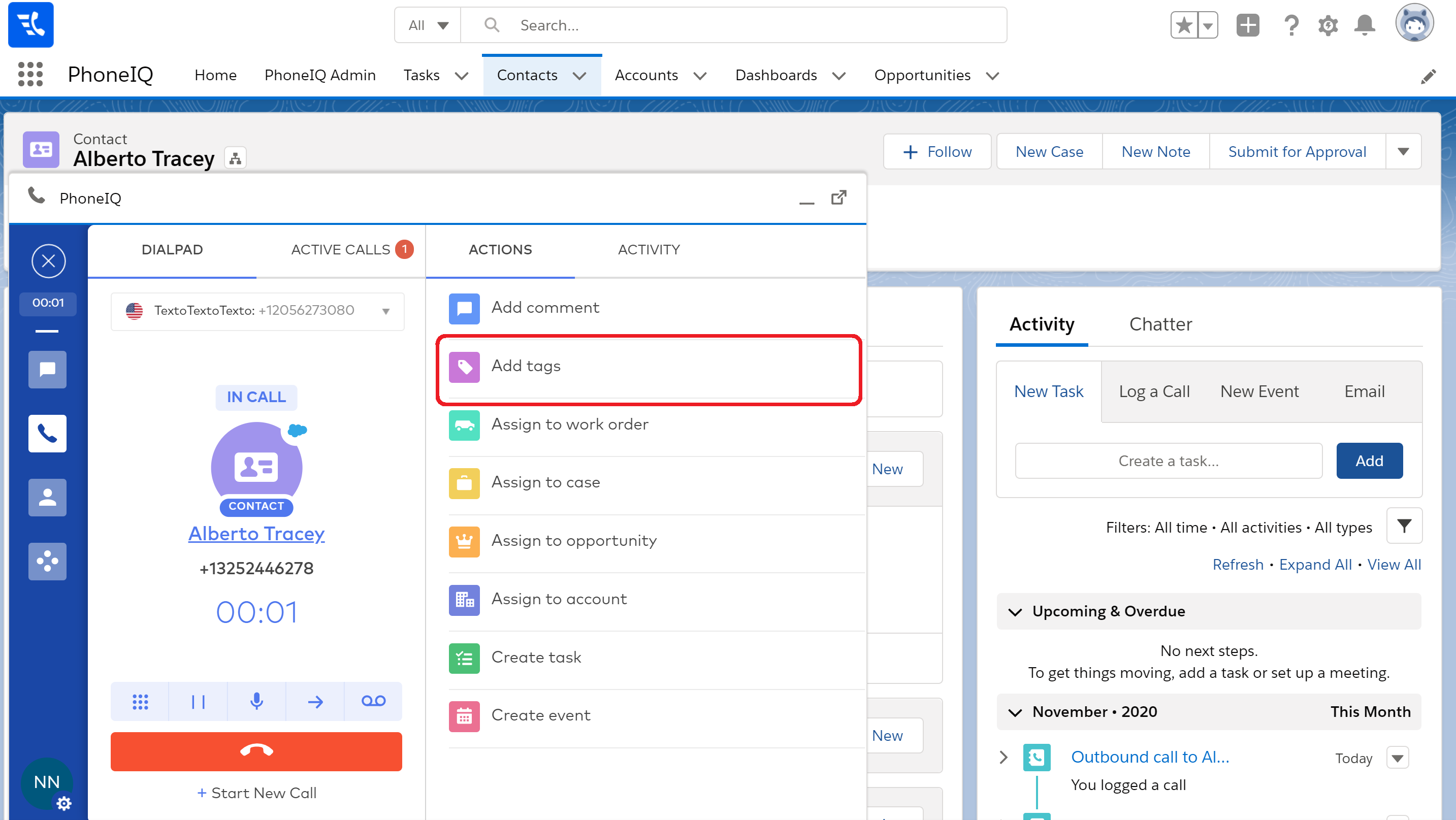Click the Create a task input field
The width and height of the screenshot is (1456, 820).
coord(1168,461)
